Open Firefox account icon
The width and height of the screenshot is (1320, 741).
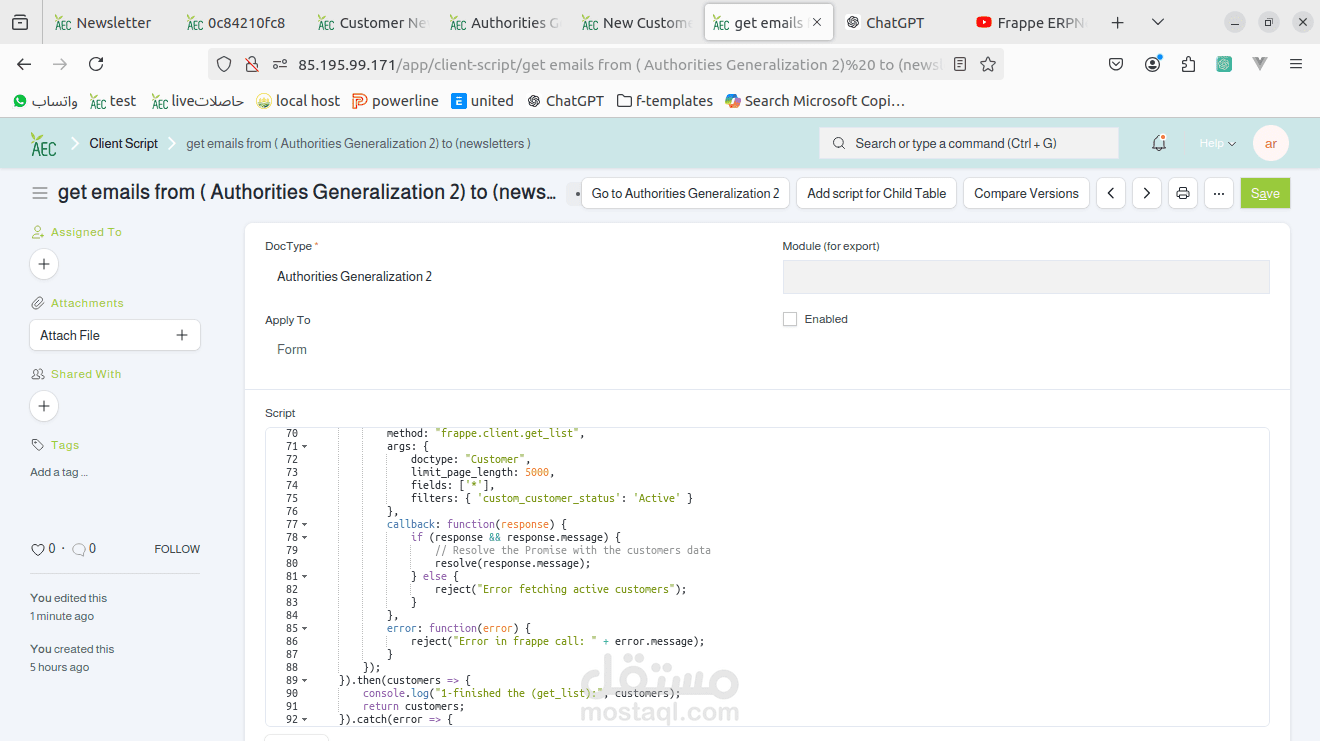1153,64
